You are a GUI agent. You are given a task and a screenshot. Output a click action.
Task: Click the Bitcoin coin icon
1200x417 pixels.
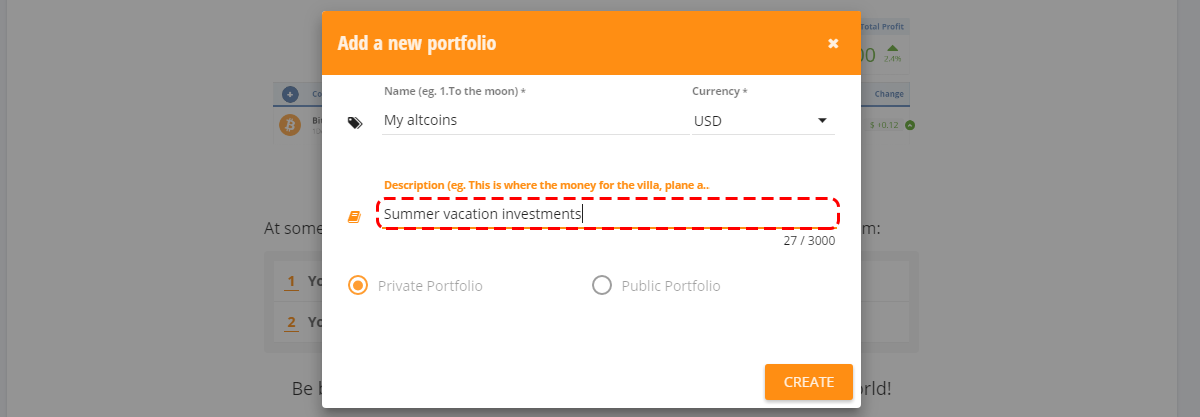click(290, 126)
